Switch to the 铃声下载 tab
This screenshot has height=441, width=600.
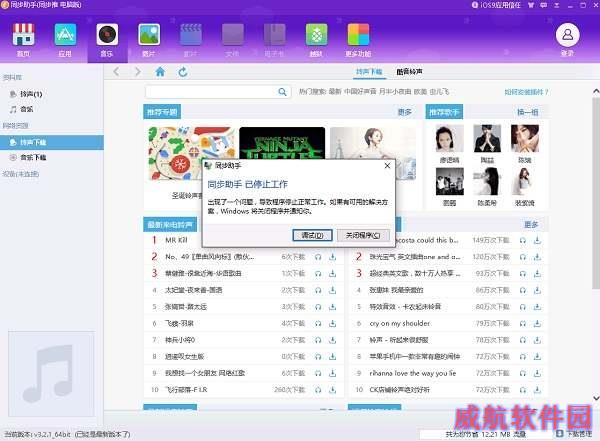369,72
